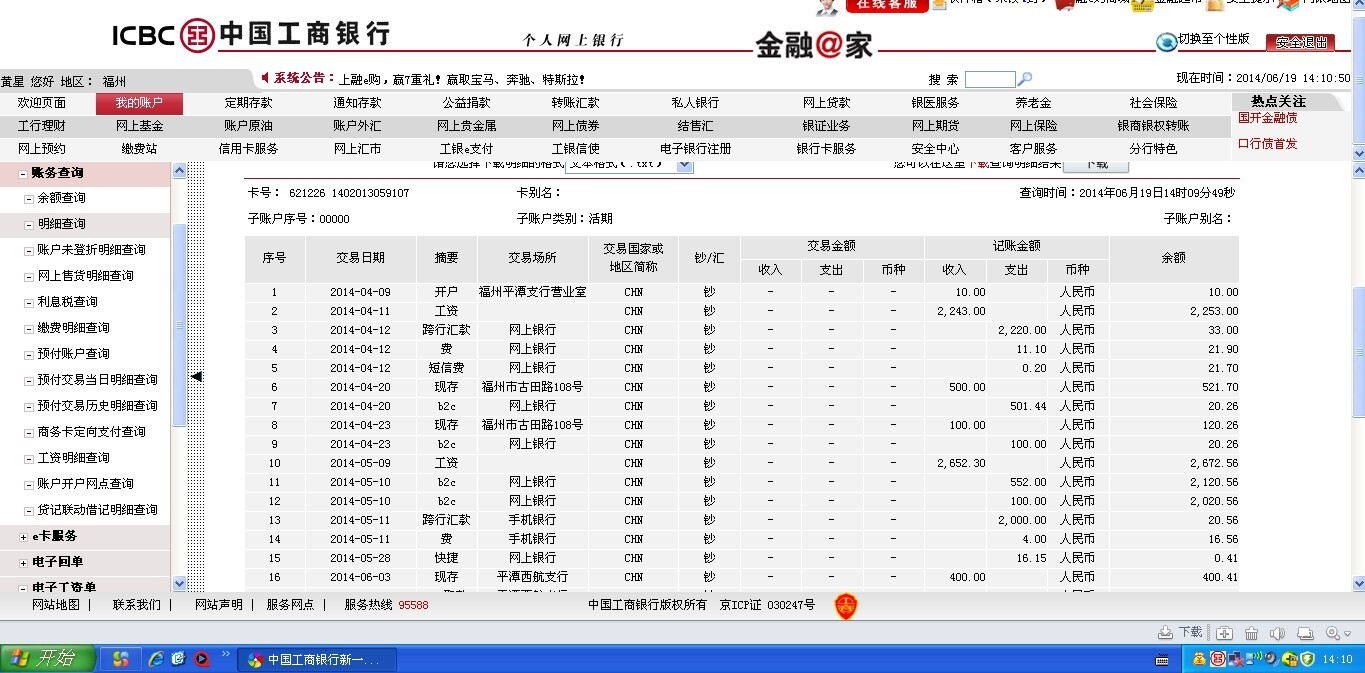Click the red police shield badge in footer
The height and width of the screenshot is (673, 1365).
pos(845,605)
